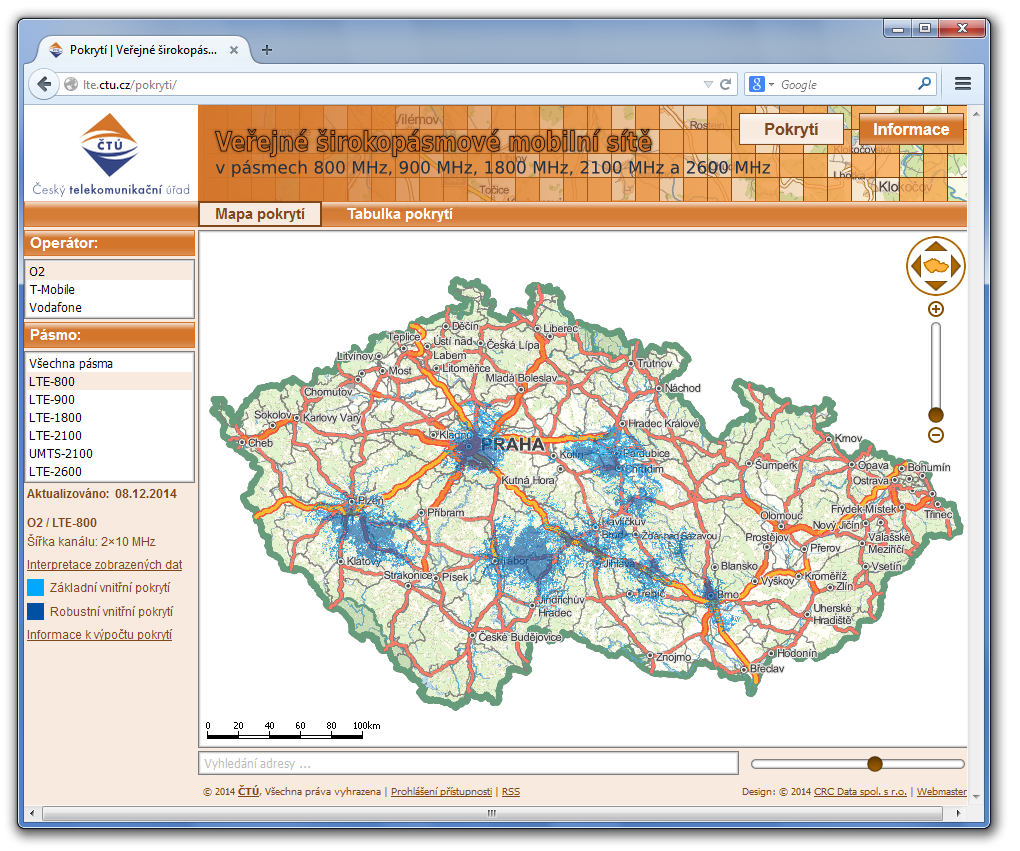Image resolution: width=1020 pixels, height=851 pixels.
Task: Reset map to whole country view
Action: click(x=935, y=266)
